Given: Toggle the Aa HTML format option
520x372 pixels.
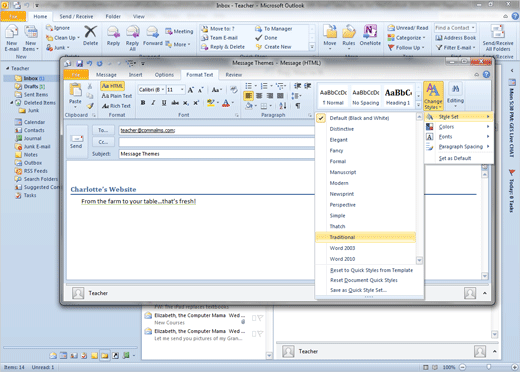Looking at the screenshot, I should (x=112, y=86).
